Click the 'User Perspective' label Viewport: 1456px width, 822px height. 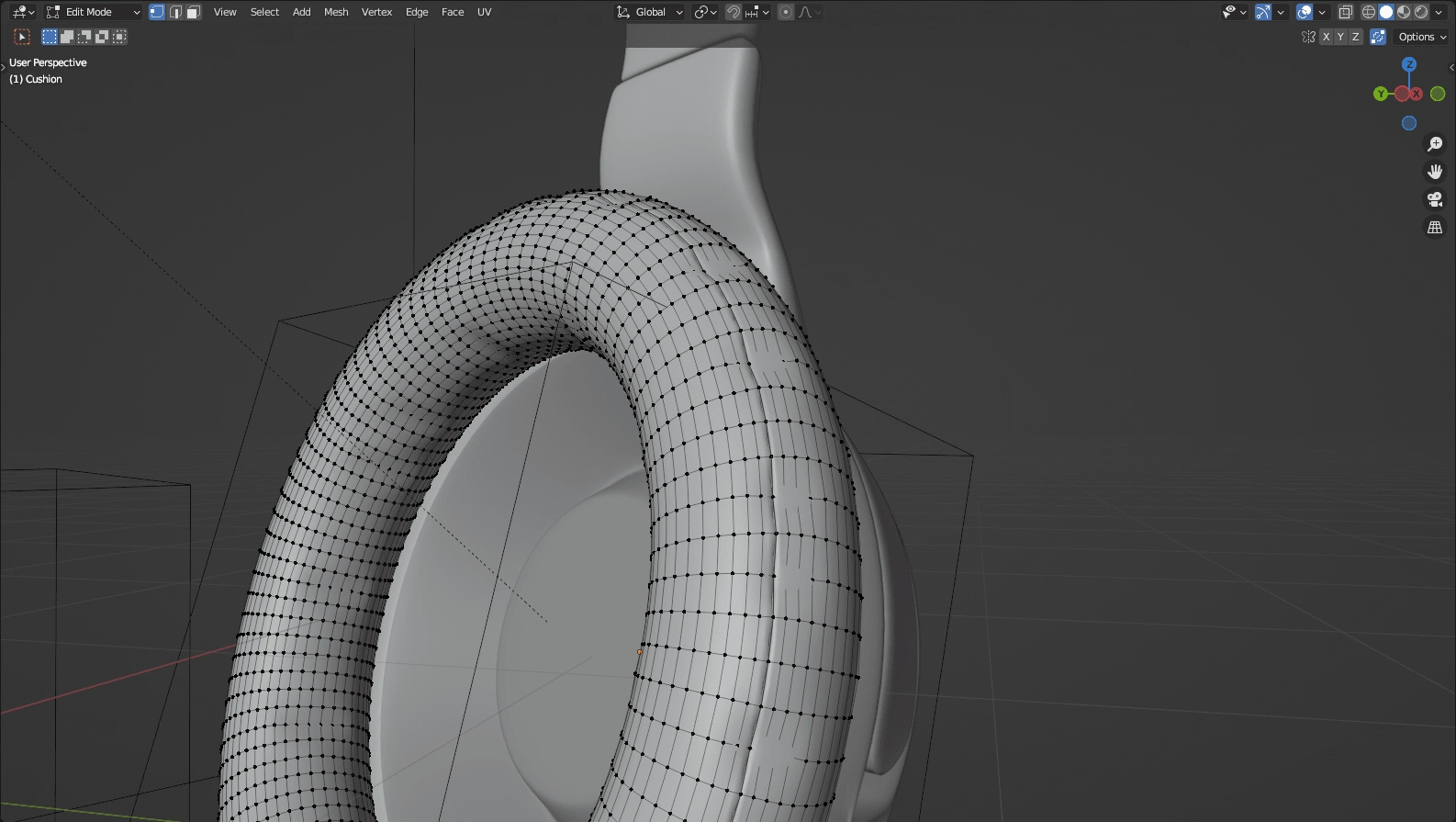48,62
